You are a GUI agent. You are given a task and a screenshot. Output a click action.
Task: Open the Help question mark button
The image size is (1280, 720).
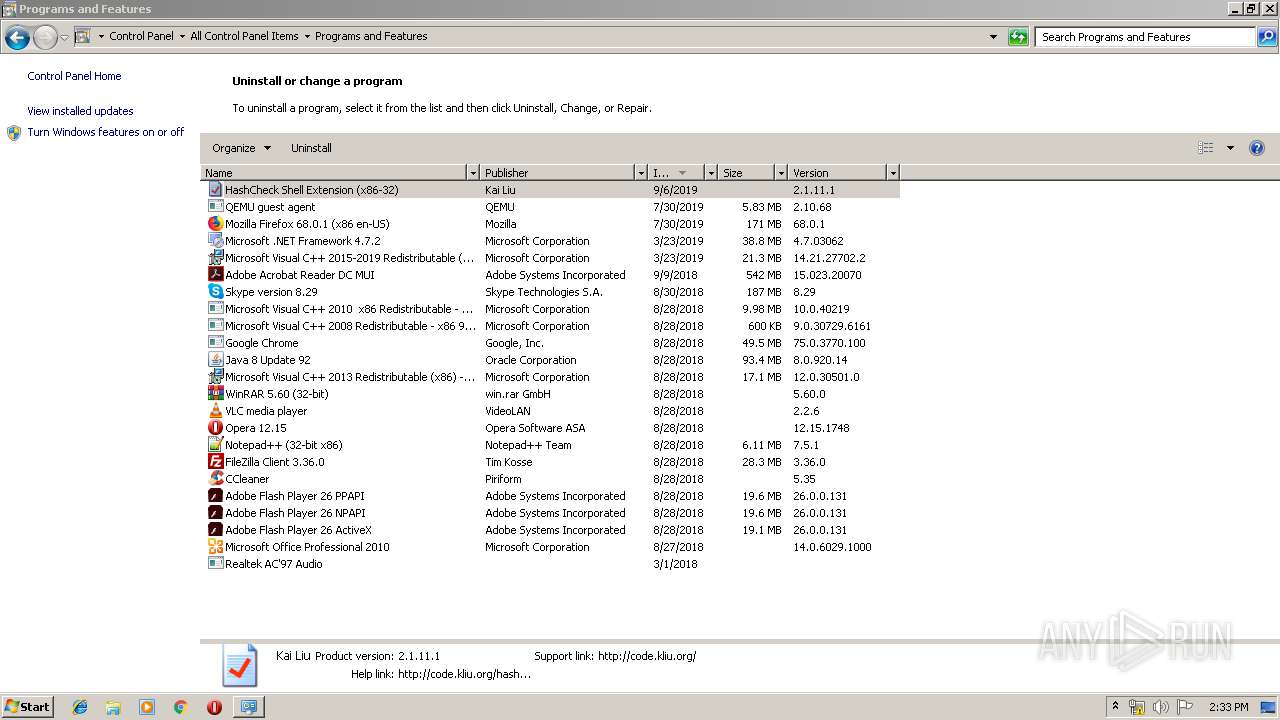coord(1257,148)
